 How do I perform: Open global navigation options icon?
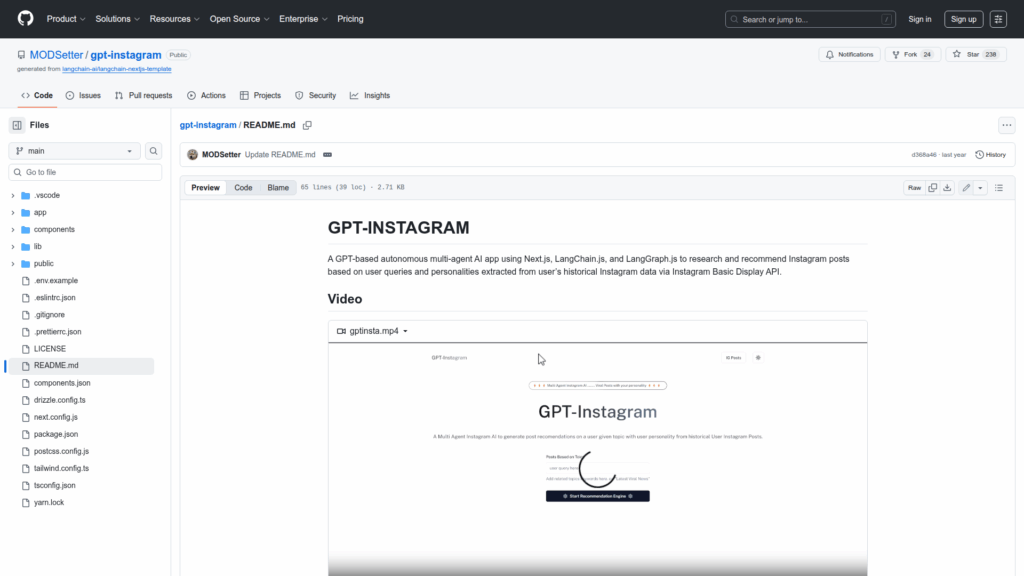coord(998,19)
